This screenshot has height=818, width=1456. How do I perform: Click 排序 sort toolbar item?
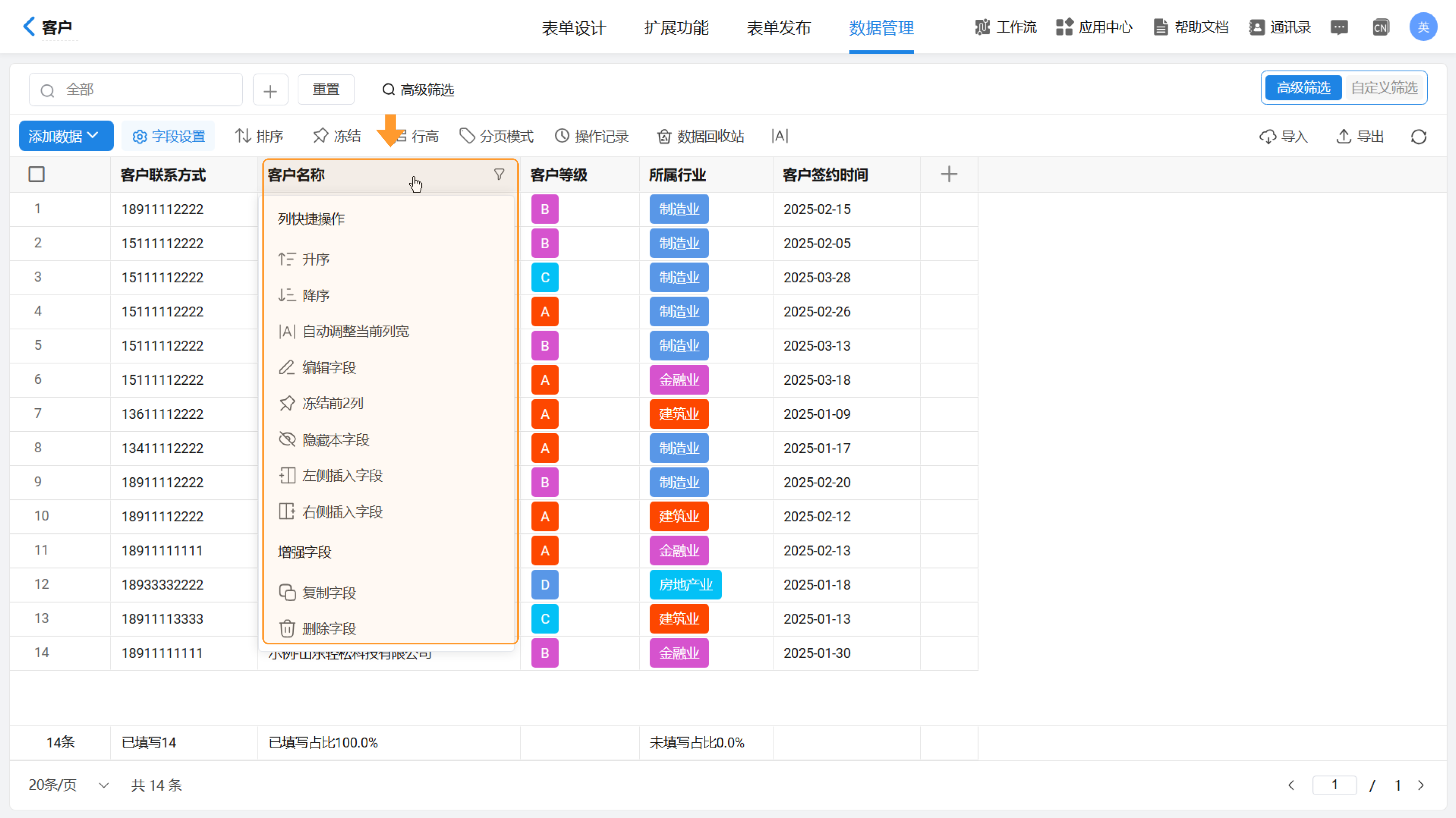coord(259,136)
